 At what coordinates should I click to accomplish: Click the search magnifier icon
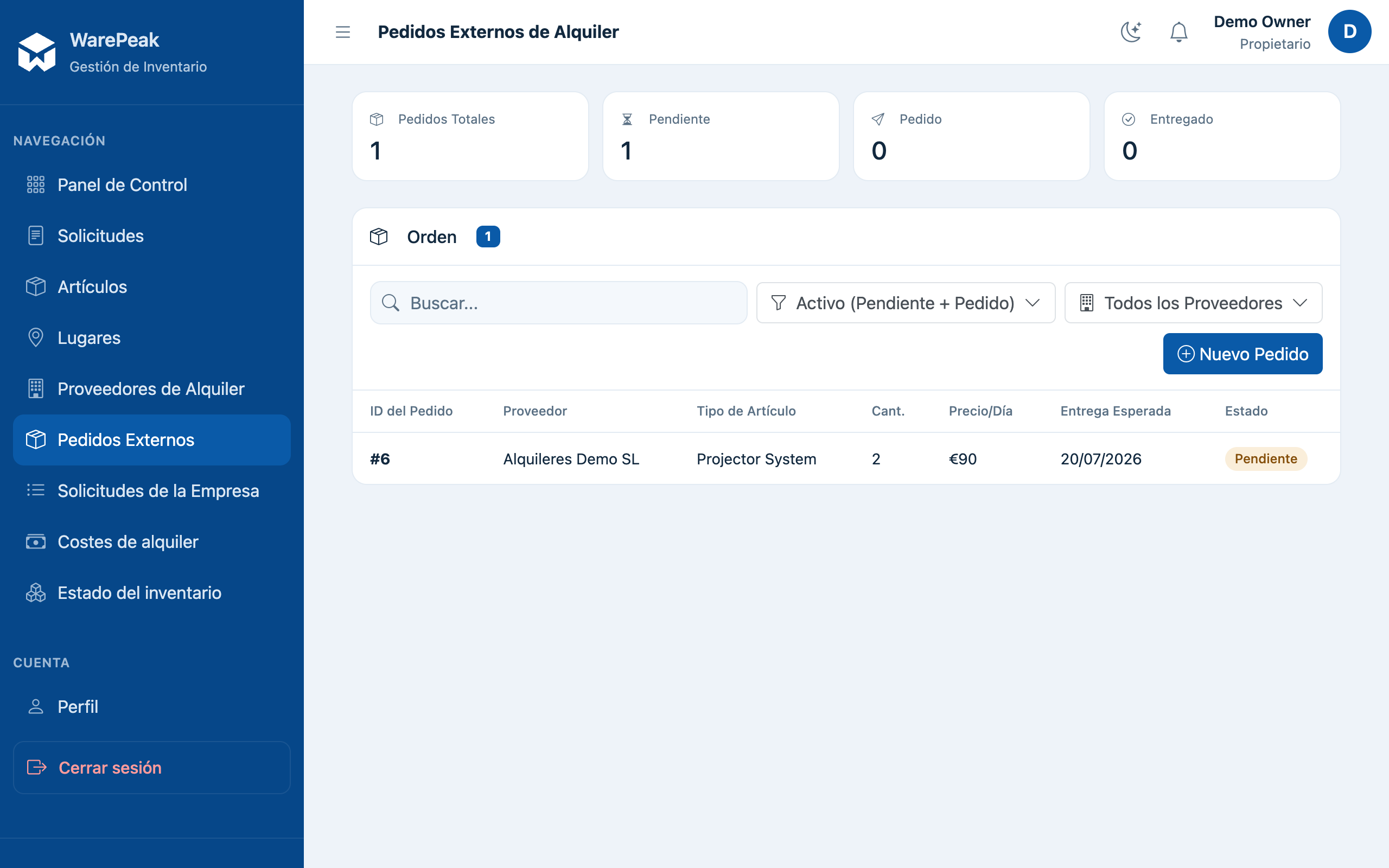(x=390, y=303)
